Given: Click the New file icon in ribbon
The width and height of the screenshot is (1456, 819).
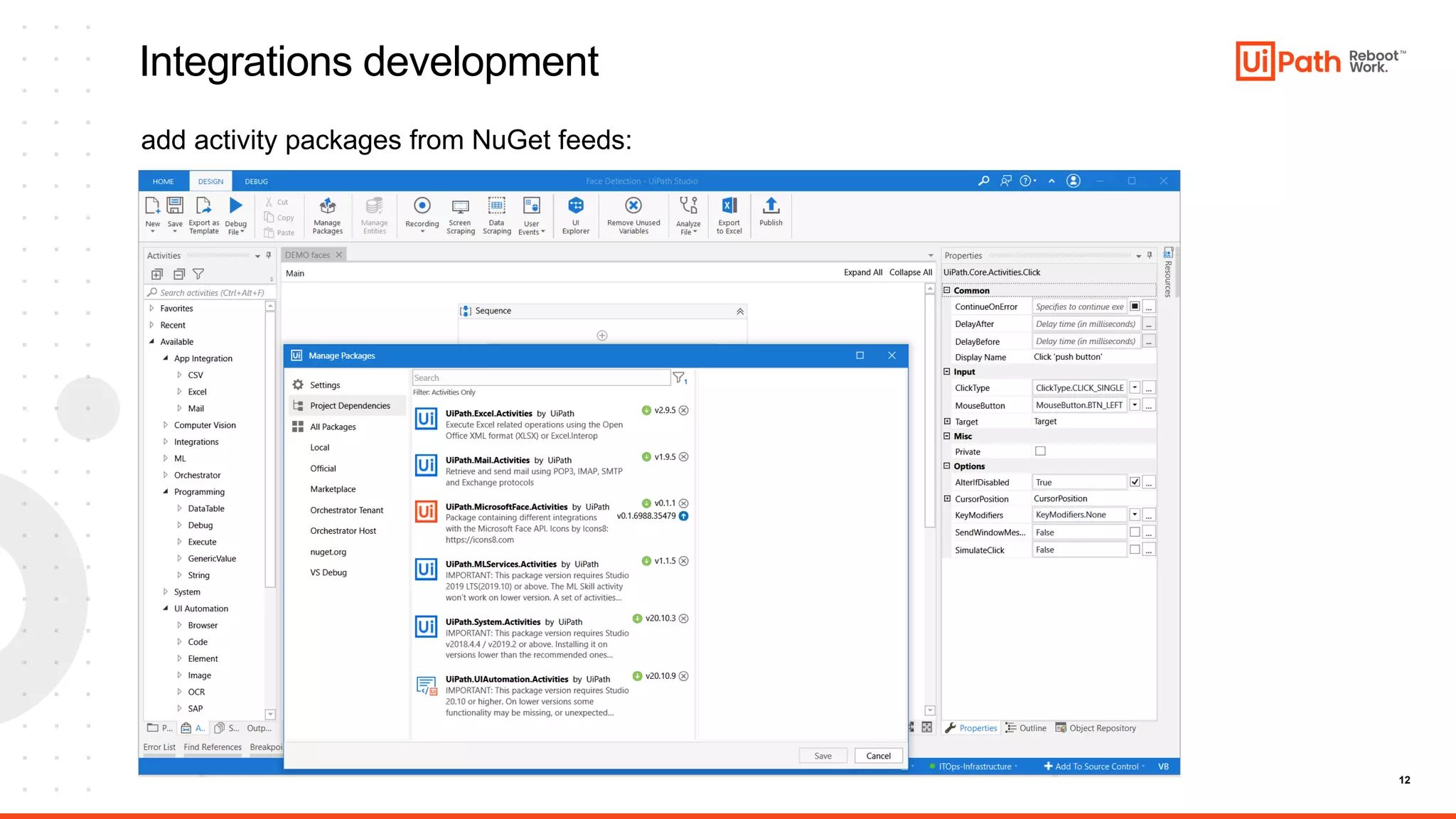Looking at the screenshot, I should tap(152, 207).
